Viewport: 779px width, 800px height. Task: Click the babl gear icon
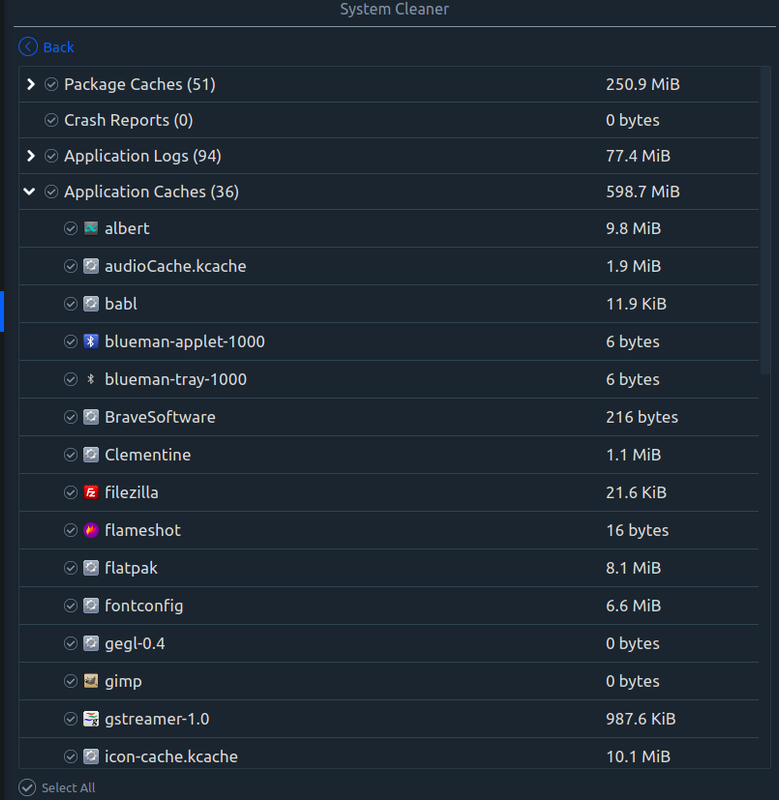click(x=91, y=304)
